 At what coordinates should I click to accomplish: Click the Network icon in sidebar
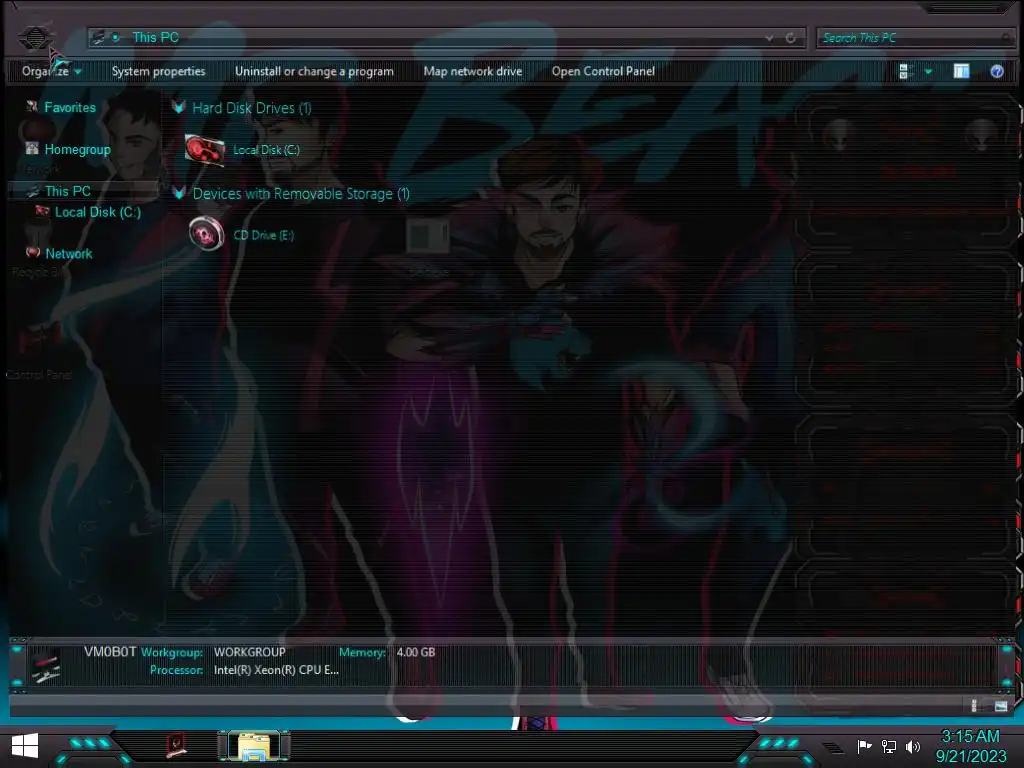coord(33,252)
